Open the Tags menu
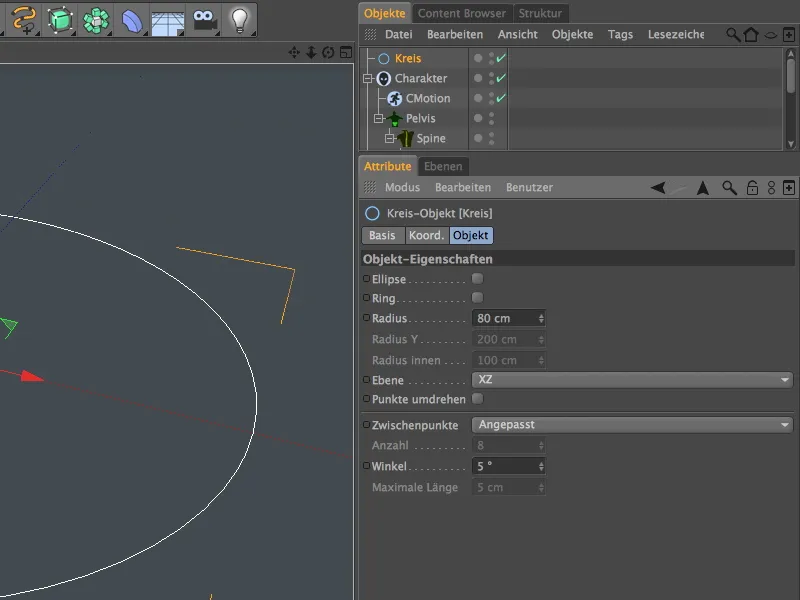The height and width of the screenshot is (600, 800). [620, 35]
